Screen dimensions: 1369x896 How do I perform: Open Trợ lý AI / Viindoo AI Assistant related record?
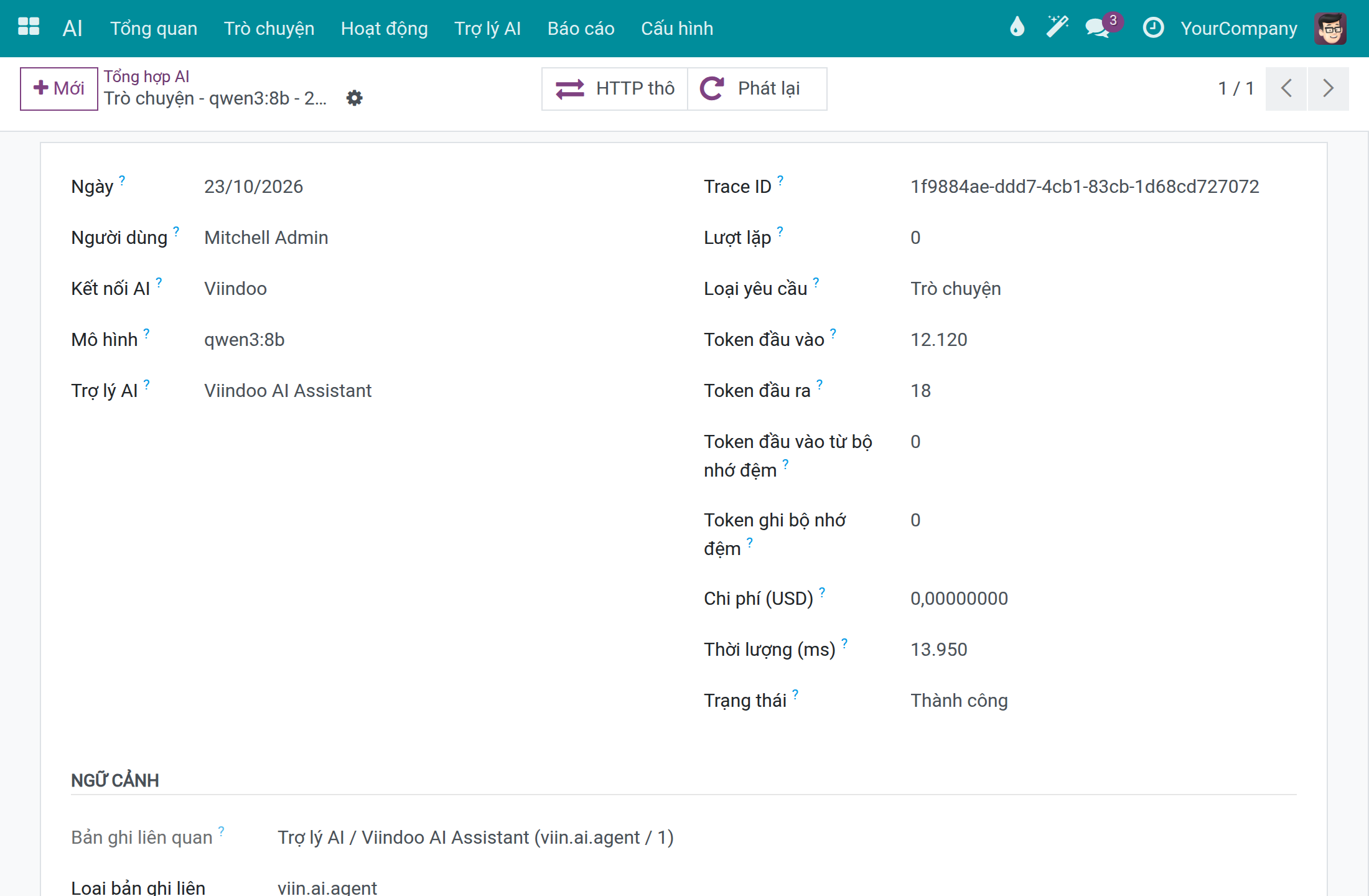pos(475,837)
